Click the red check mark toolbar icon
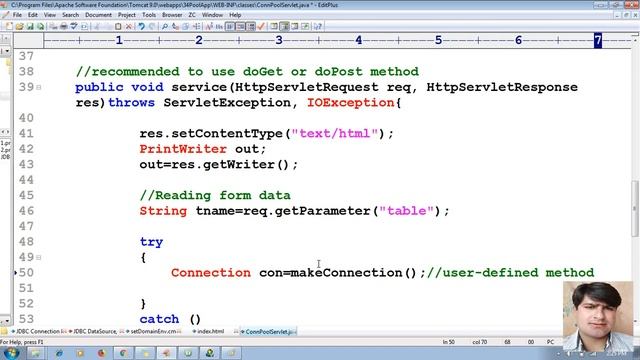The width and height of the screenshot is (640, 360). (261, 26)
